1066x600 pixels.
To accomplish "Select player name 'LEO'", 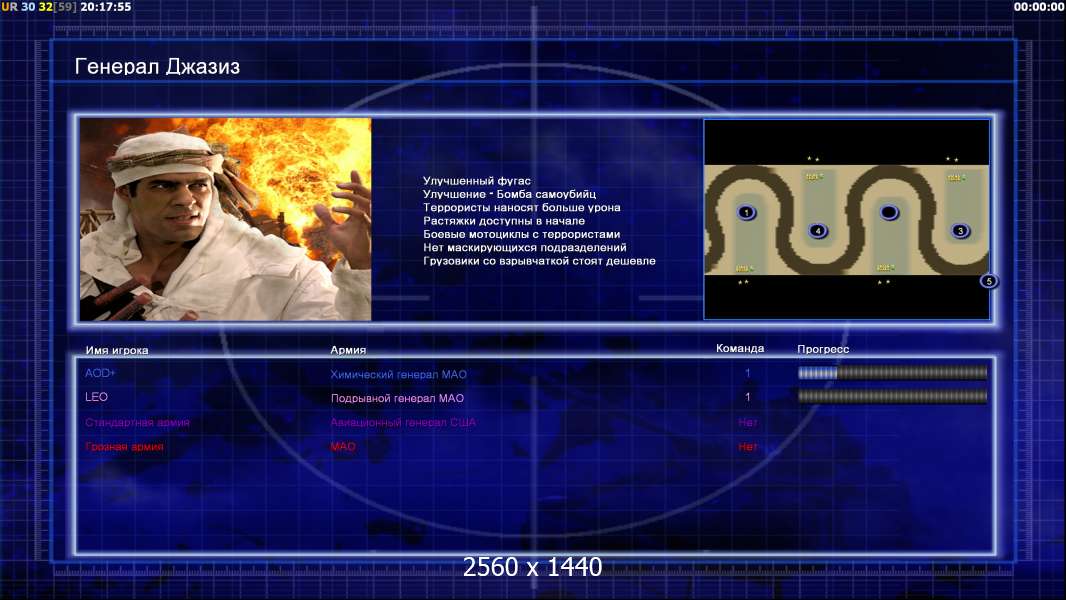I will [96, 397].
